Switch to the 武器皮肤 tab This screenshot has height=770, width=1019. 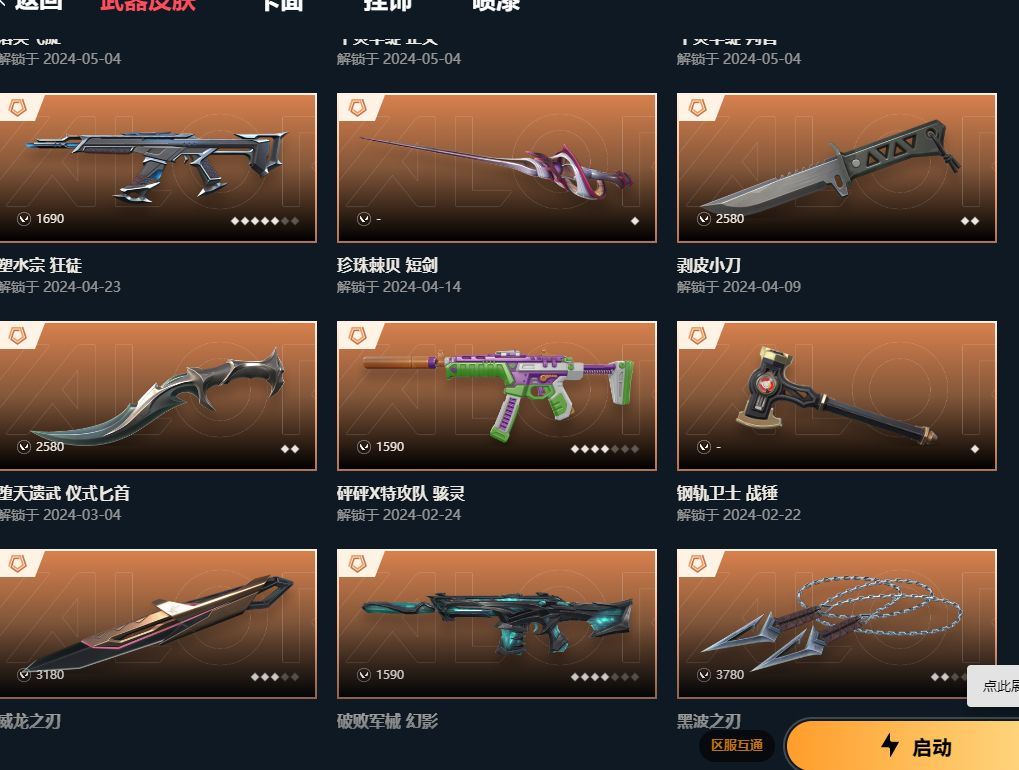(148, 5)
